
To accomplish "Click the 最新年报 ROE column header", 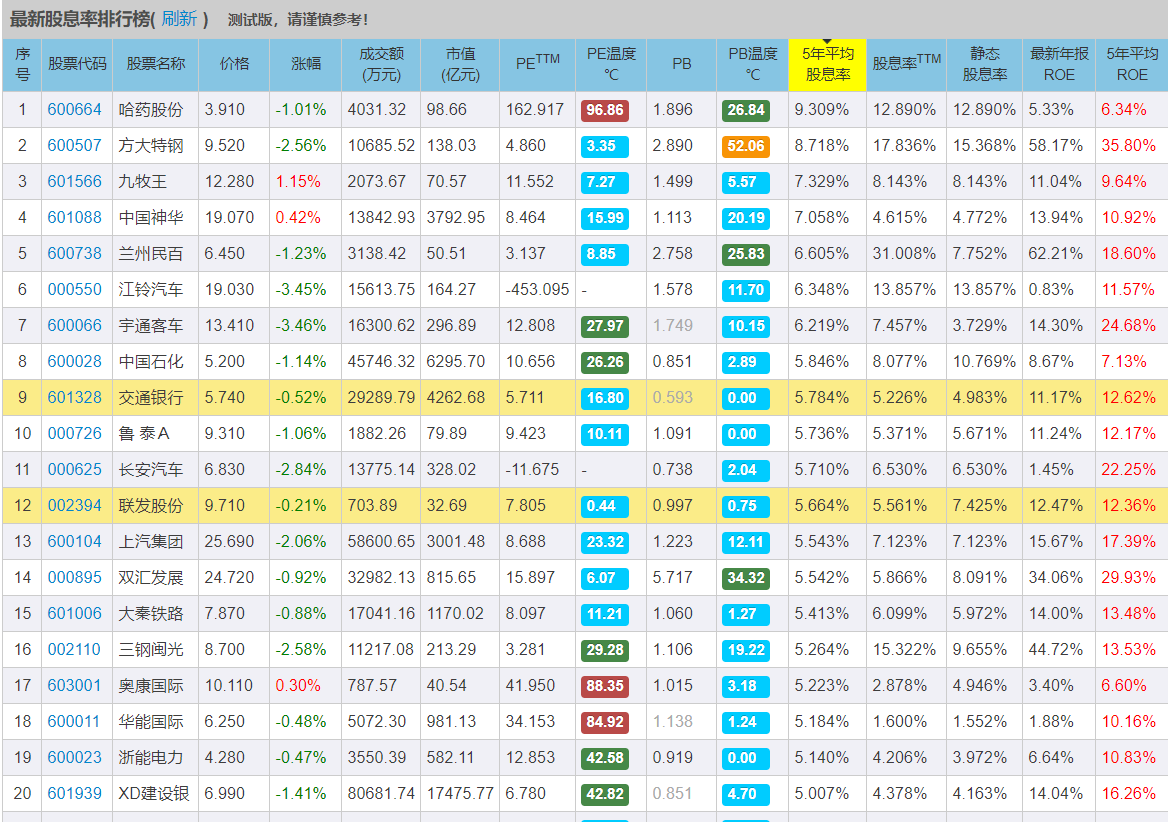I will 1058,64.
